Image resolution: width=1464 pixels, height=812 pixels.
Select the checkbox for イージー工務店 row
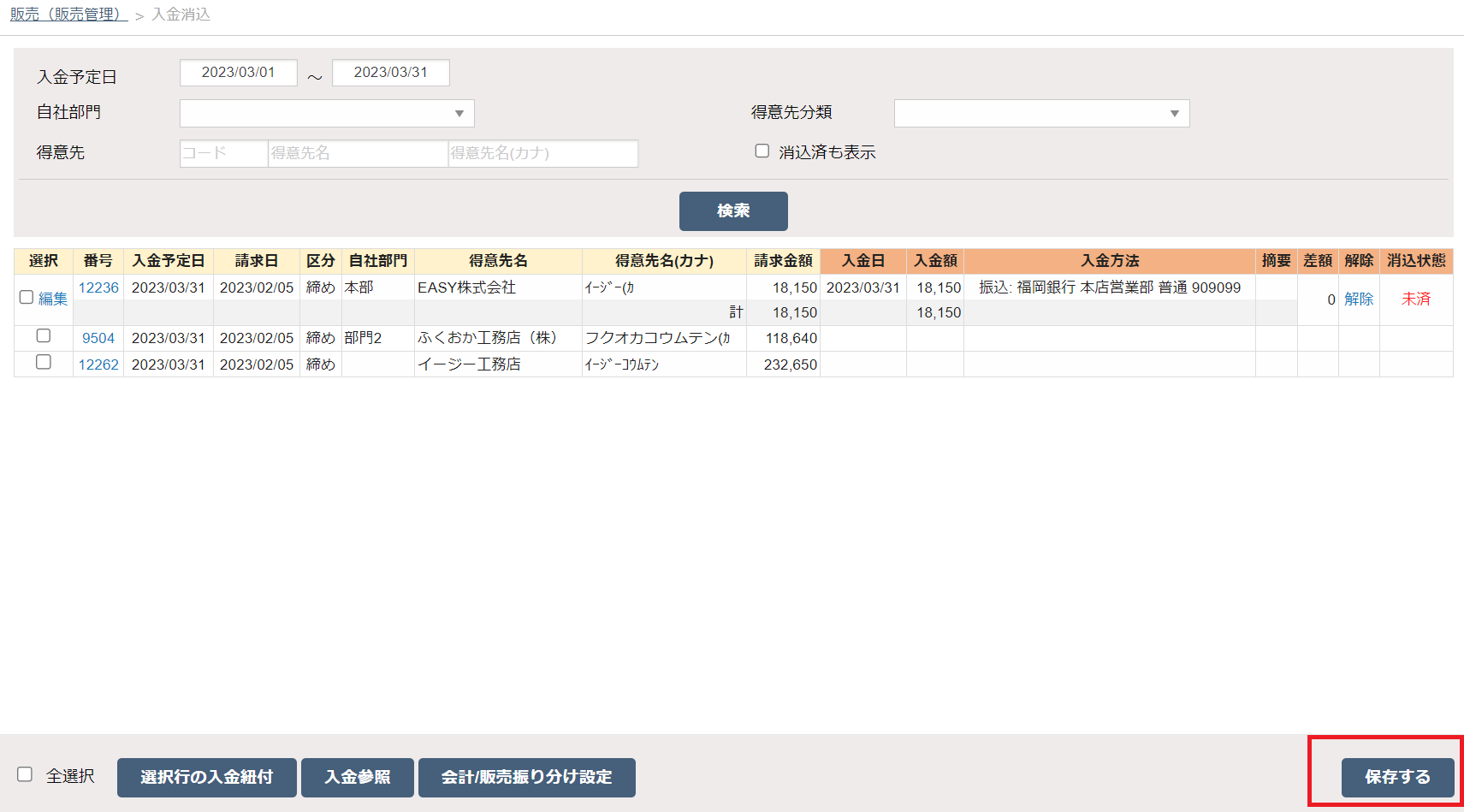click(44, 363)
